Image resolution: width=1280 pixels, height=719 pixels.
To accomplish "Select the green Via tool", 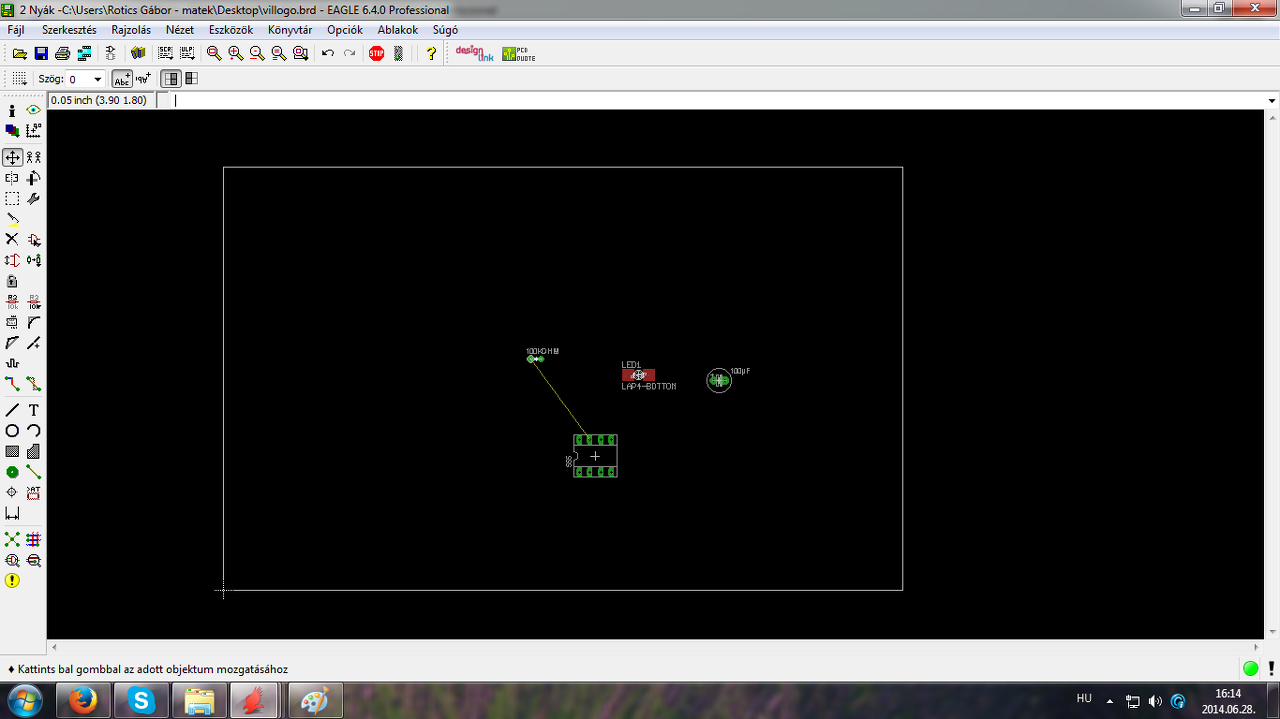I will [12, 472].
